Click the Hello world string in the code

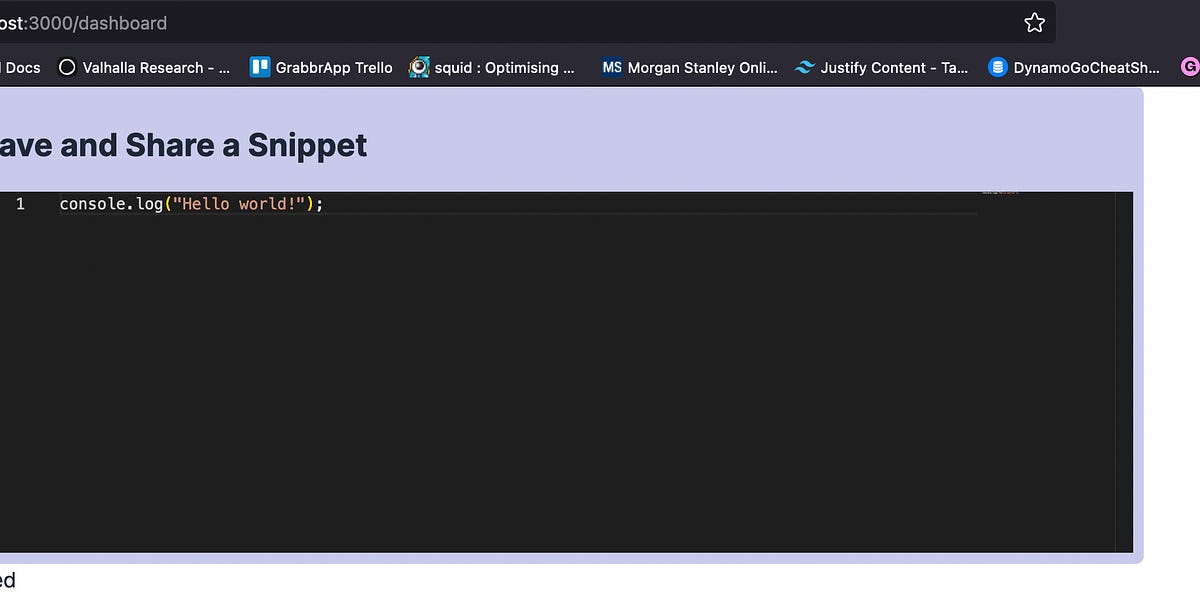[240, 203]
